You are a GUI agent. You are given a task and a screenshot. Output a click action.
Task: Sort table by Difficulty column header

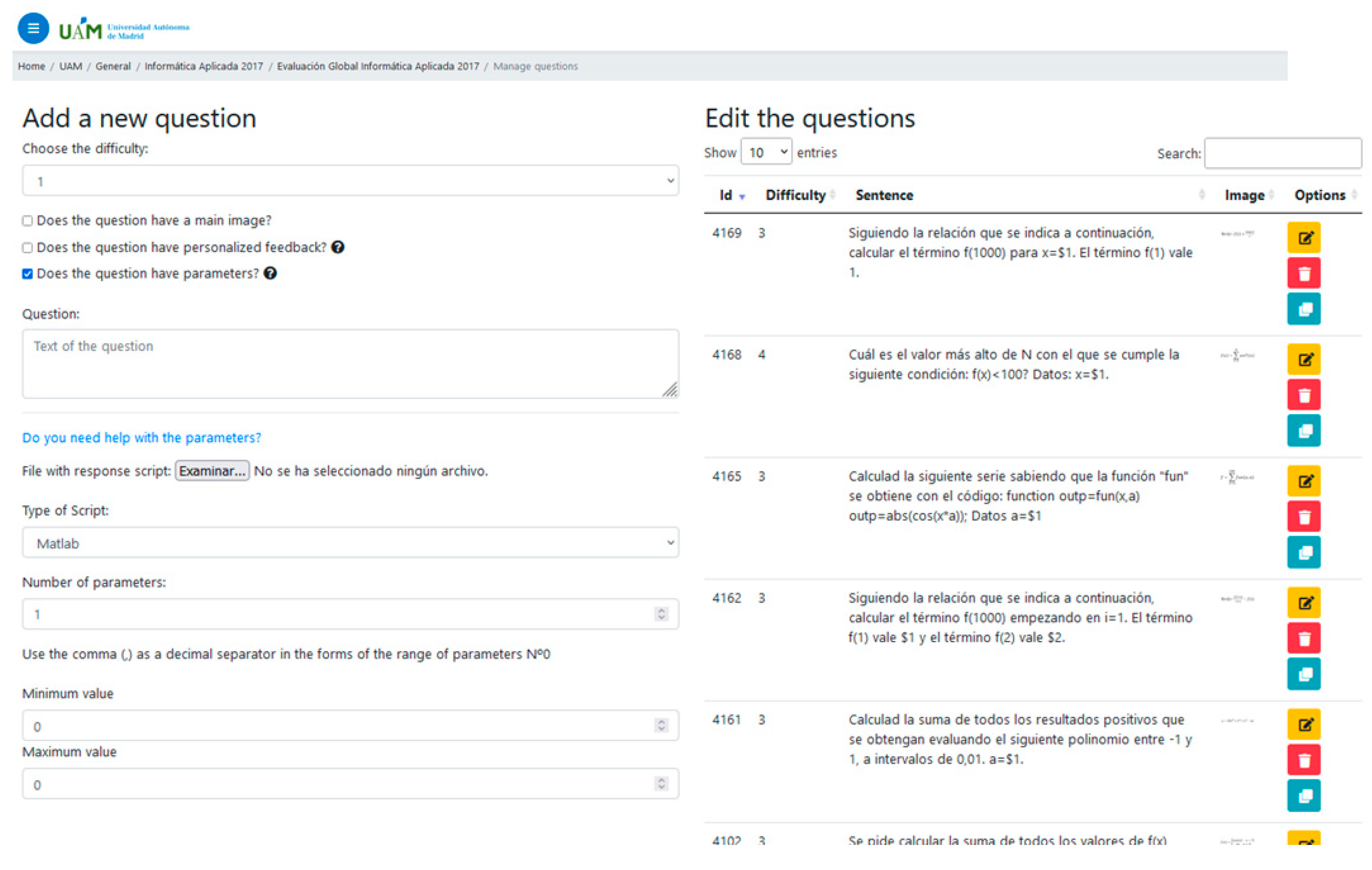point(795,196)
